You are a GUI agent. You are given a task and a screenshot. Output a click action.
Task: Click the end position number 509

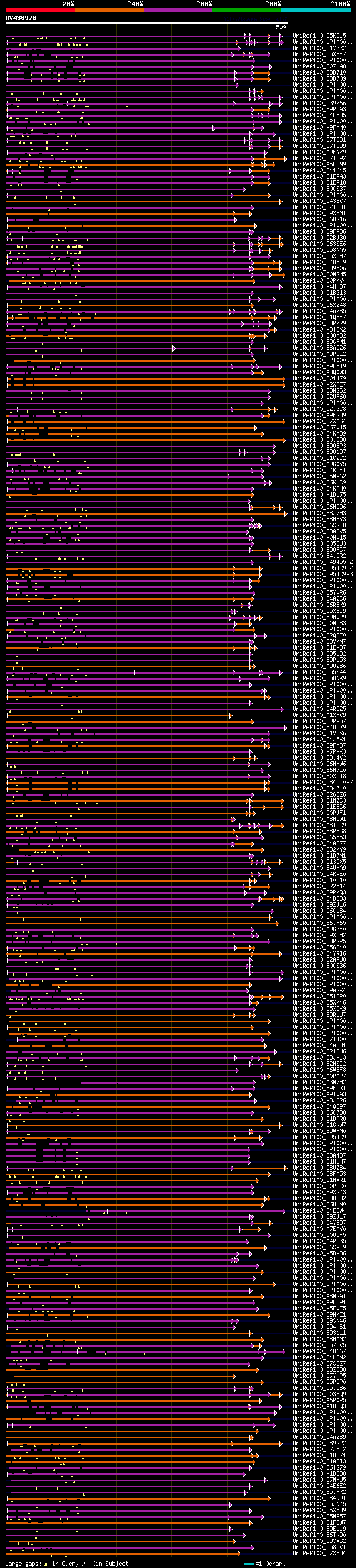pyautogui.click(x=280, y=27)
